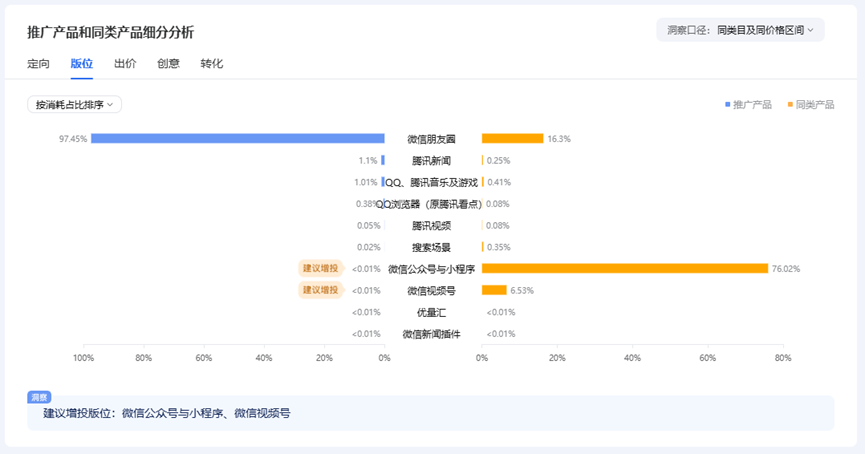The width and height of the screenshot is (865, 454).
Task: Switch to the 定向 tab
Action: (x=38, y=63)
